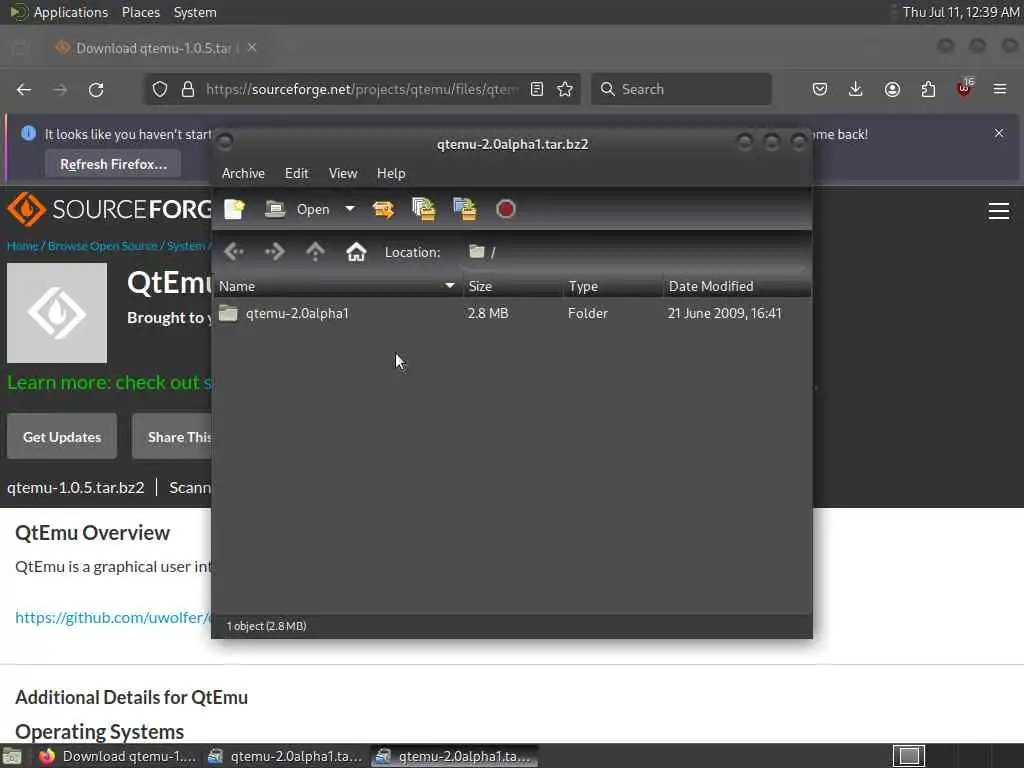Open Pocket save icon in Firefox
This screenshot has width=1024, height=768.
click(820, 89)
